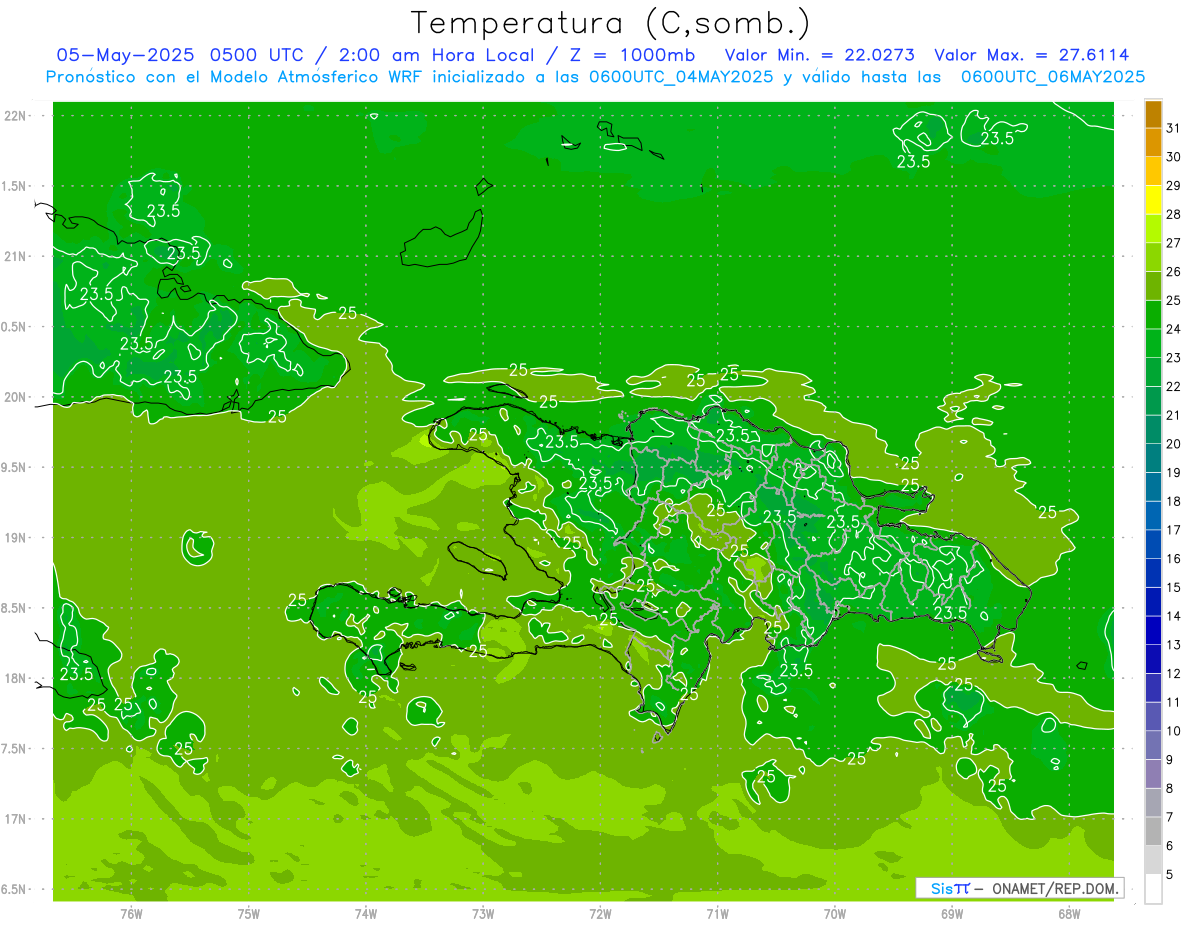Image resolution: width=1200 pixels, height=927 pixels.
Task: Click the blue legend band between 17 and 18
Action: 1153,516
